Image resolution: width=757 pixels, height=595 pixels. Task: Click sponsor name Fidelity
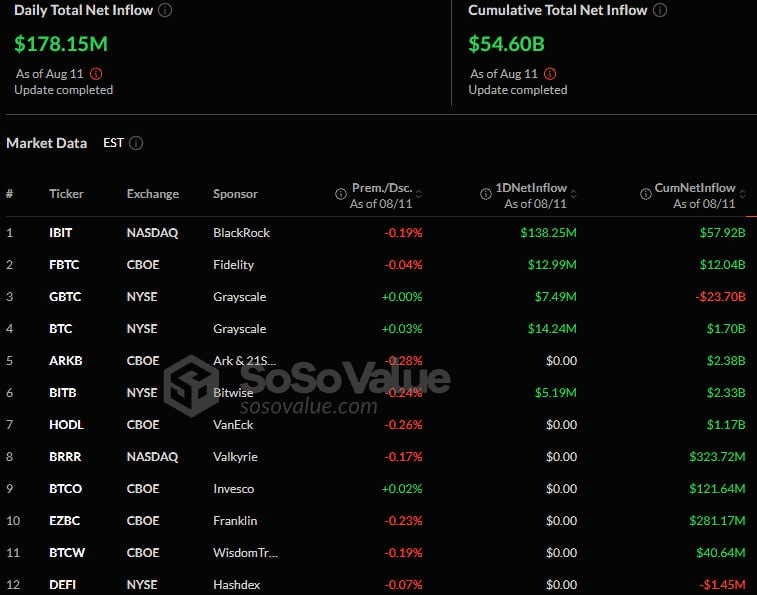(233, 265)
